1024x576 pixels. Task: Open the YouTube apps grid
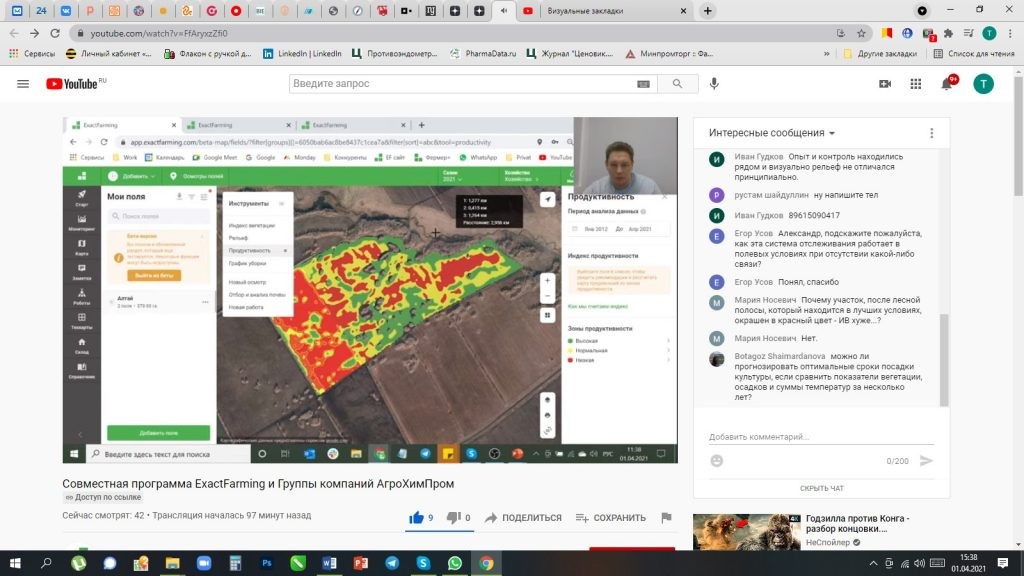[x=916, y=84]
